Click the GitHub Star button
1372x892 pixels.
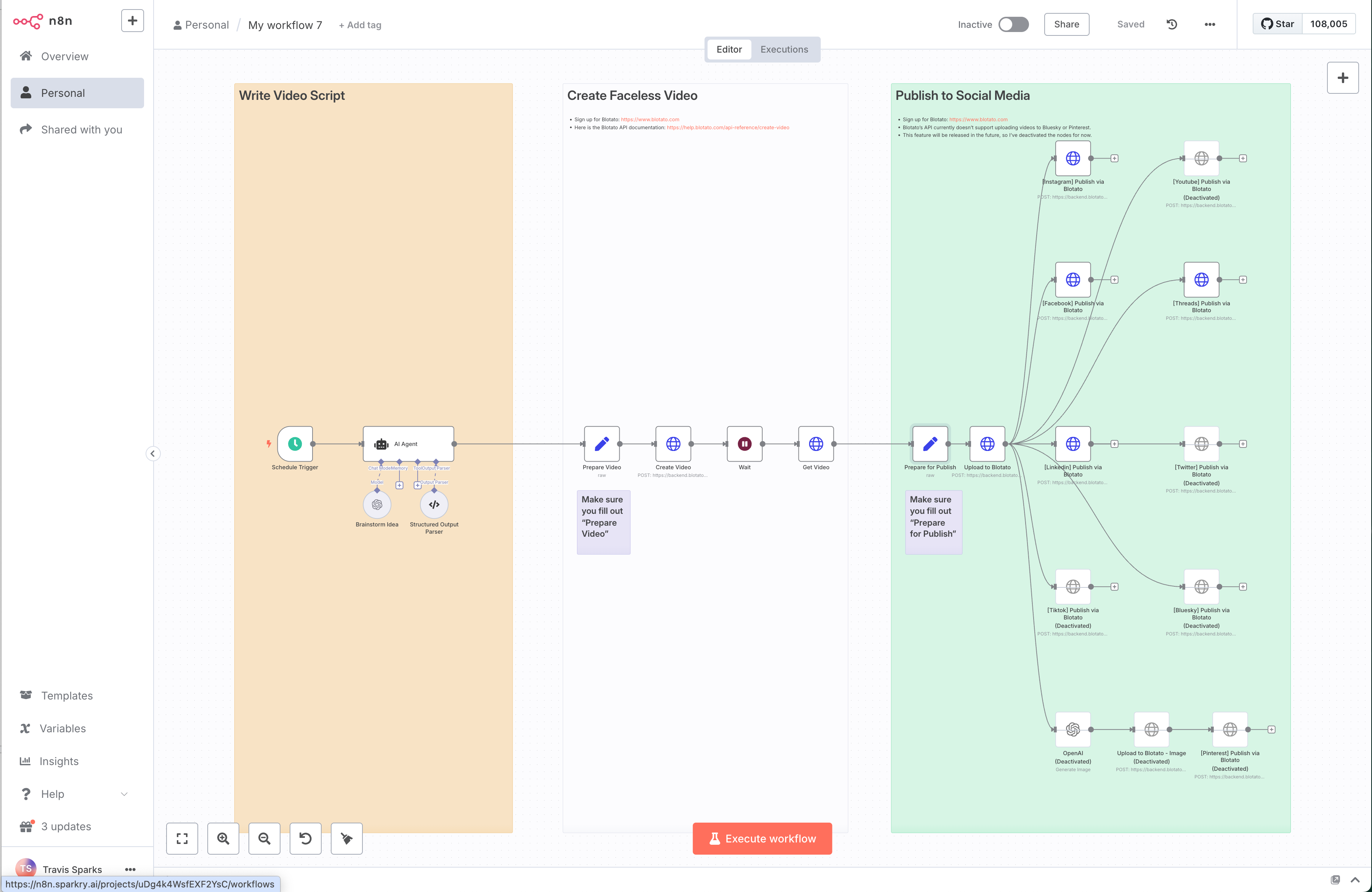[x=1277, y=24]
